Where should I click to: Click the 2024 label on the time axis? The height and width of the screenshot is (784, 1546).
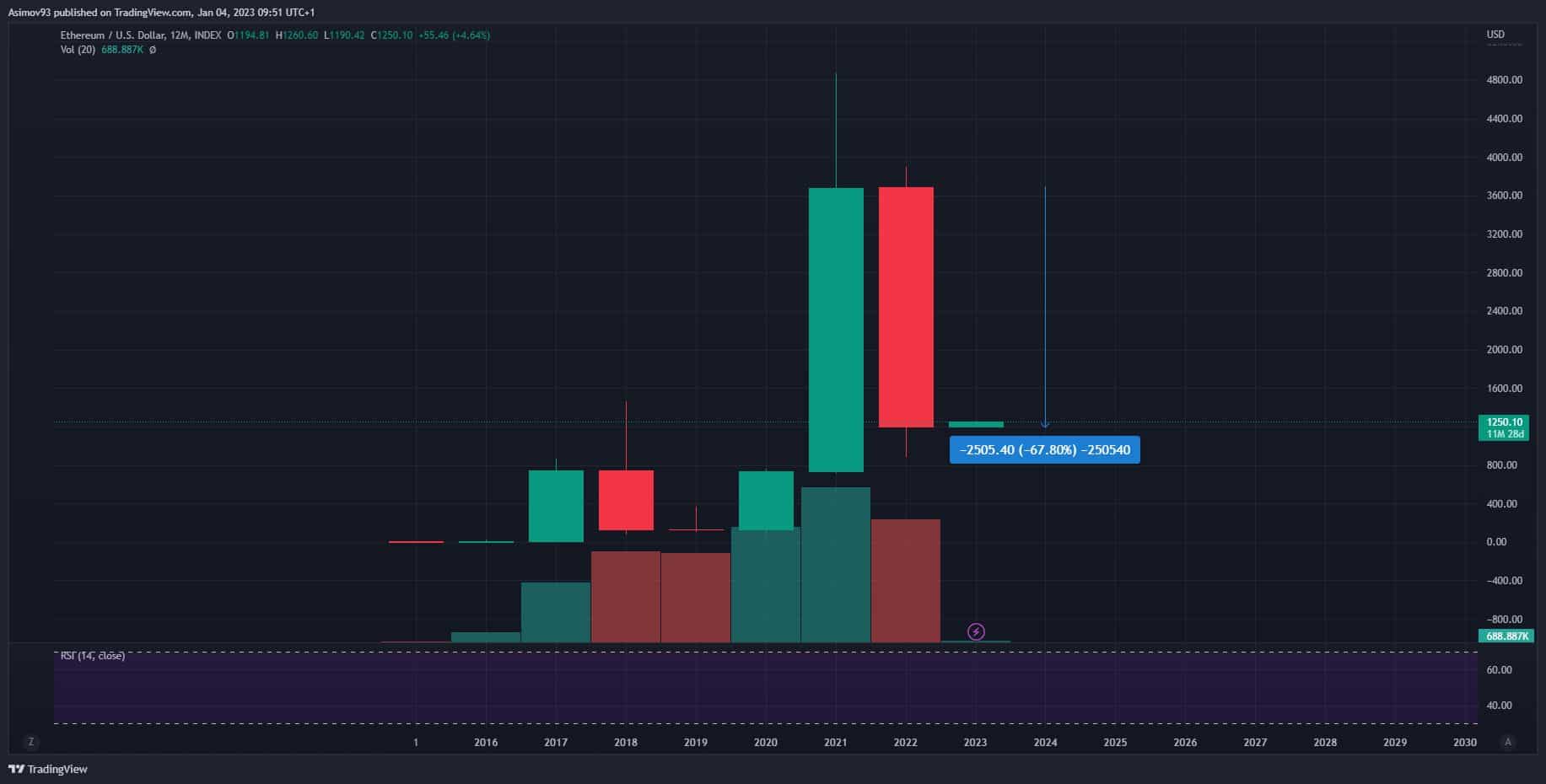click(1045, 743)
